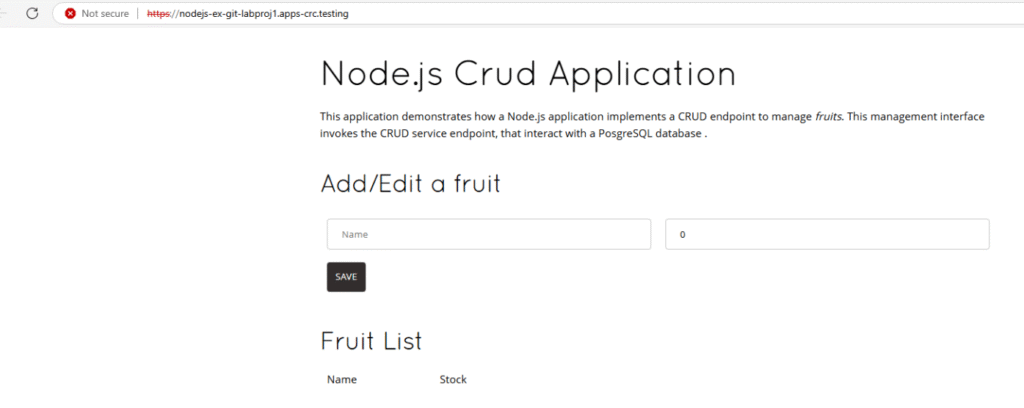This screenshot has width=1024, height=408.
Task: Click the "Add/Edit a fruit" heading
Action: point(410,184)
